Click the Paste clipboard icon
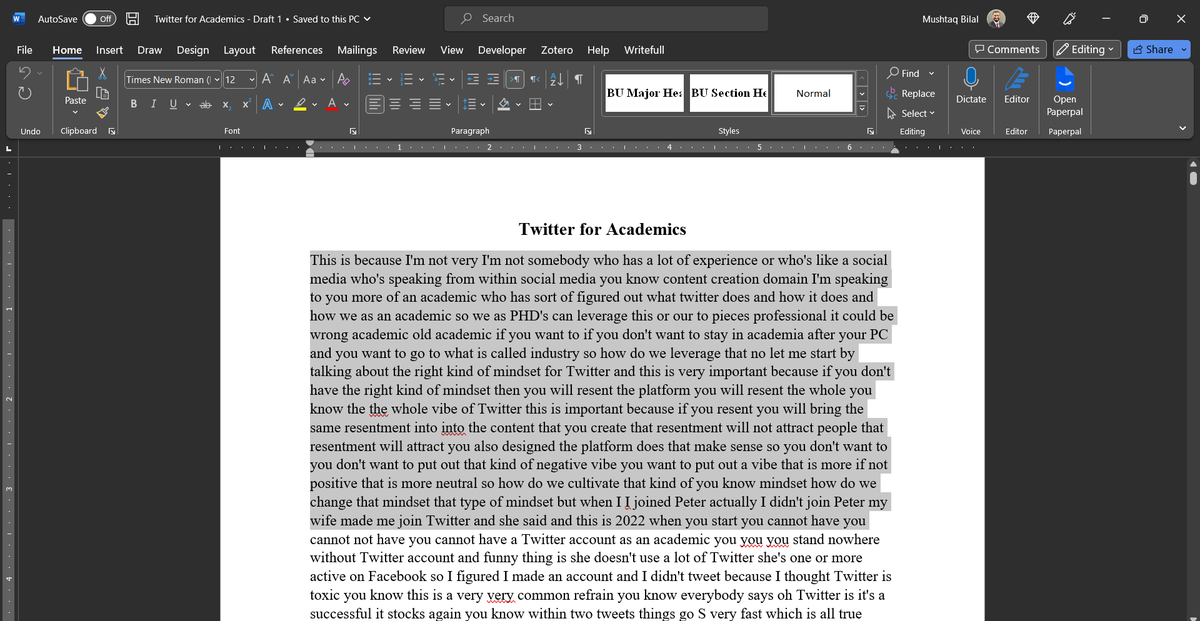Screen dimensions: 1200x621 point(76,79)
